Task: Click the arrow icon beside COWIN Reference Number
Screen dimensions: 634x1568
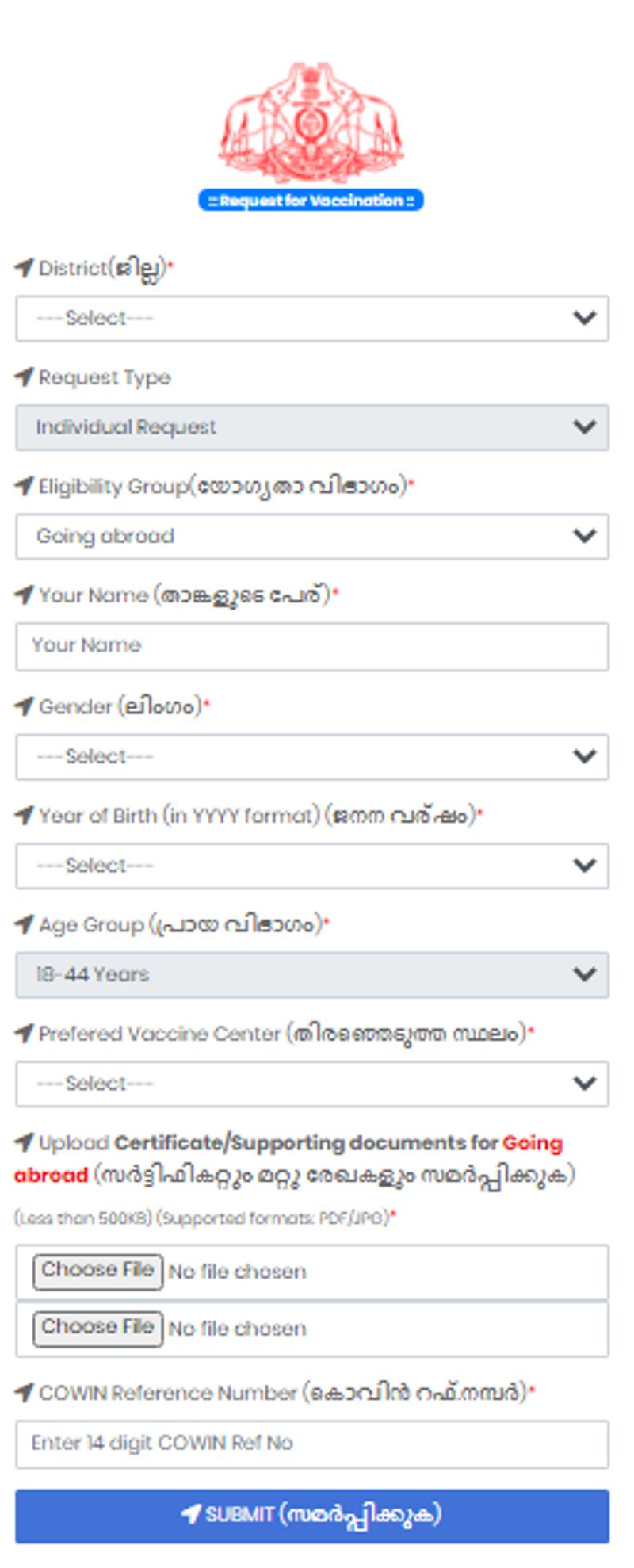Action: click(25, 1393)
